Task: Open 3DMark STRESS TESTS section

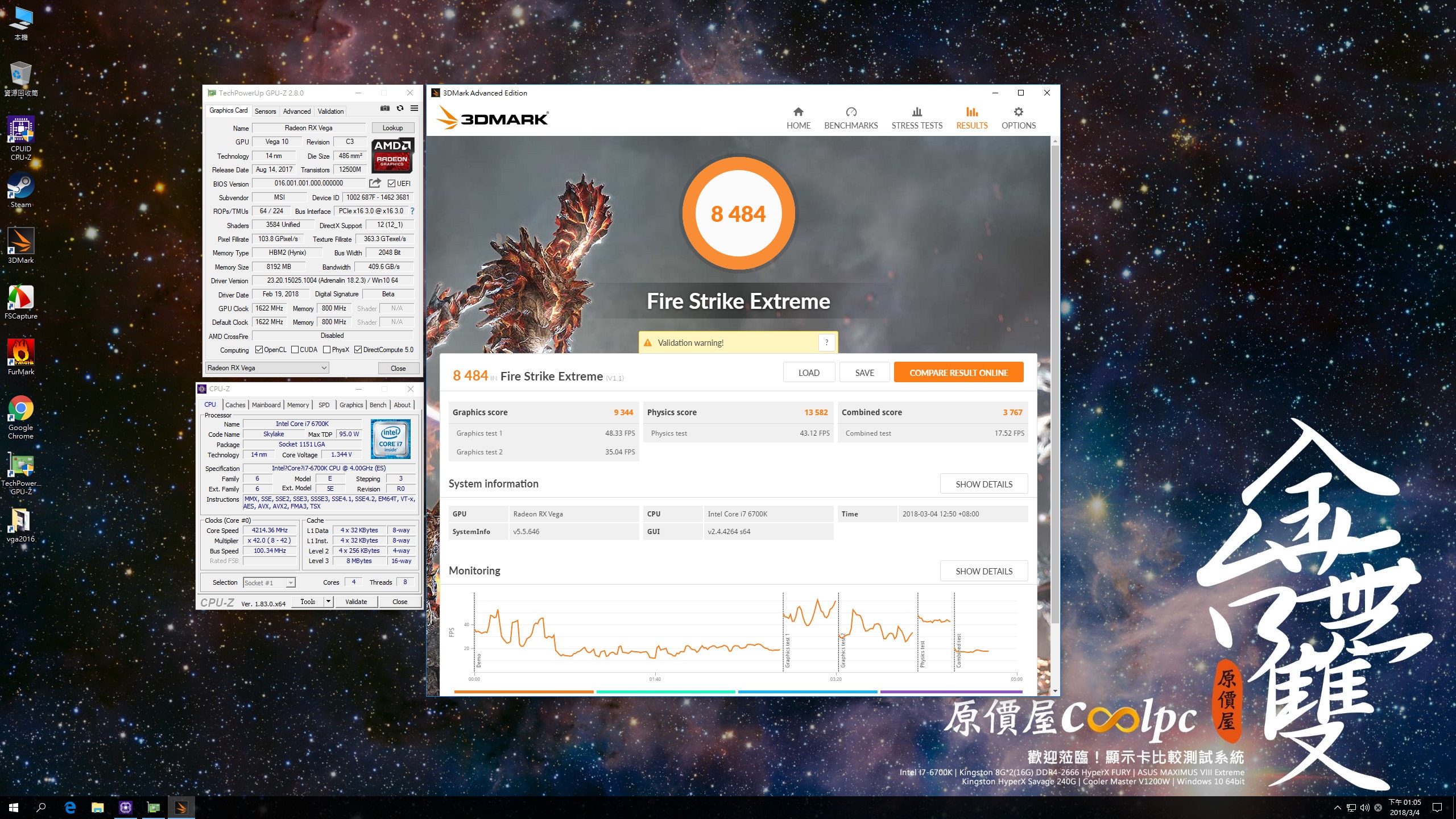Action: (917, 118)
